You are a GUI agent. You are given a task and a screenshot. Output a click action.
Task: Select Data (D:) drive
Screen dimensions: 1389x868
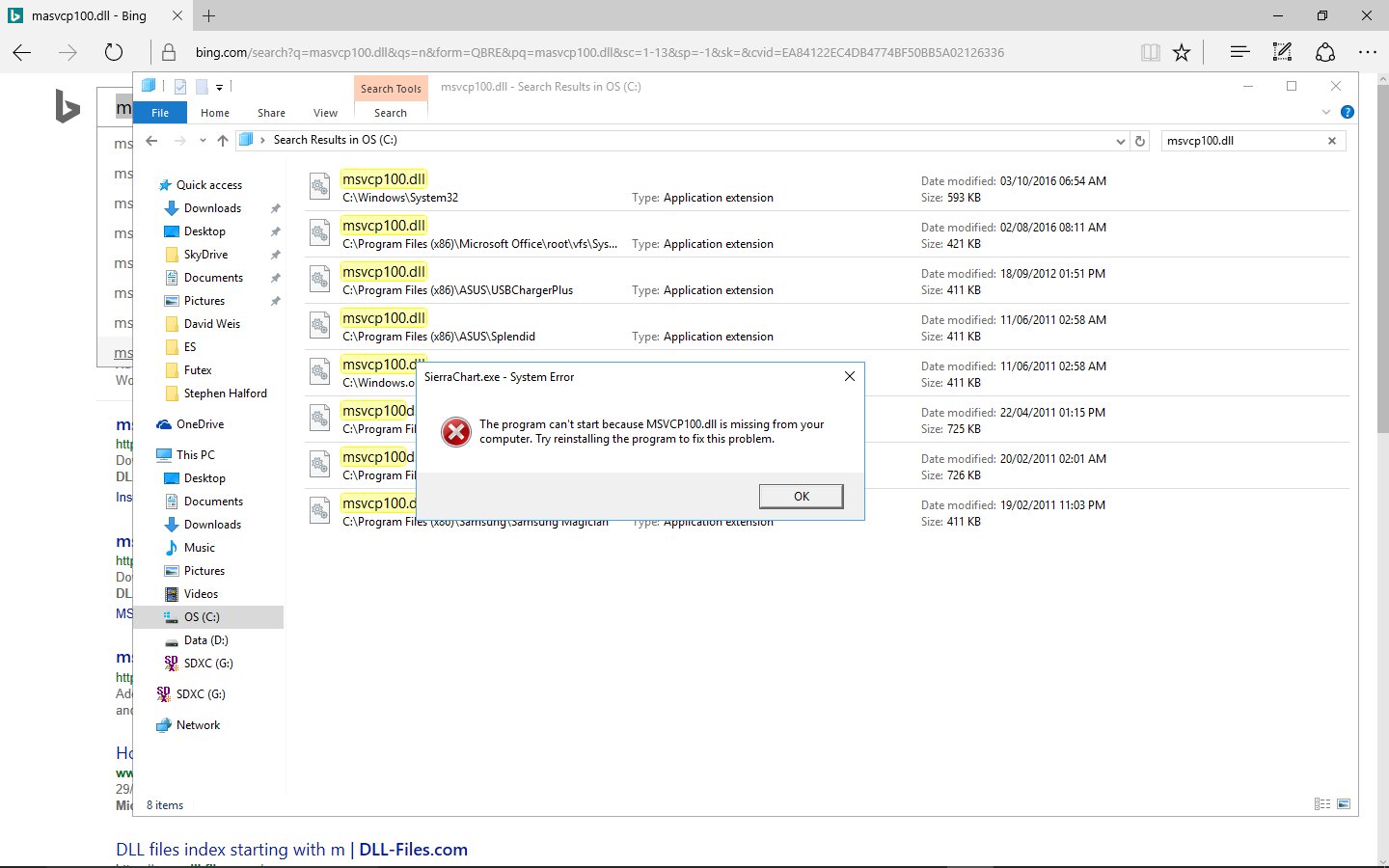coord(205,640)
